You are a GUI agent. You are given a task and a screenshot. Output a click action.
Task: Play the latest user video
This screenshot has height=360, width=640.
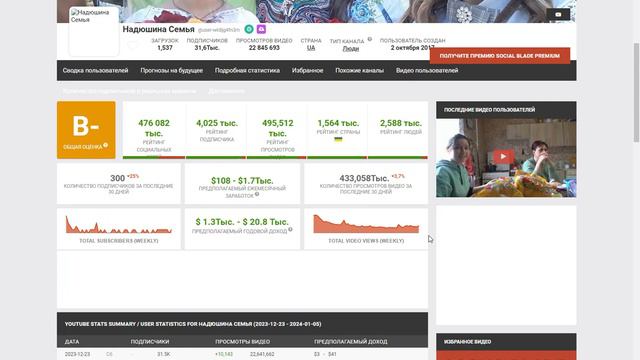[503, 156]
